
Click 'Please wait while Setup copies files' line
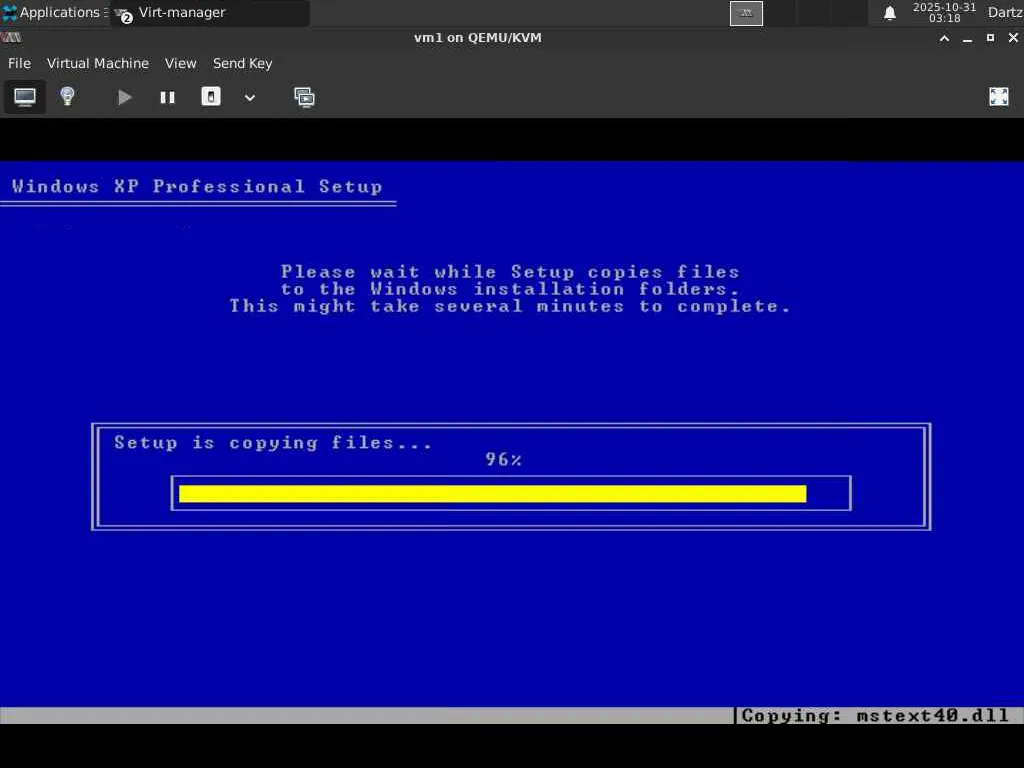(510, 272)
